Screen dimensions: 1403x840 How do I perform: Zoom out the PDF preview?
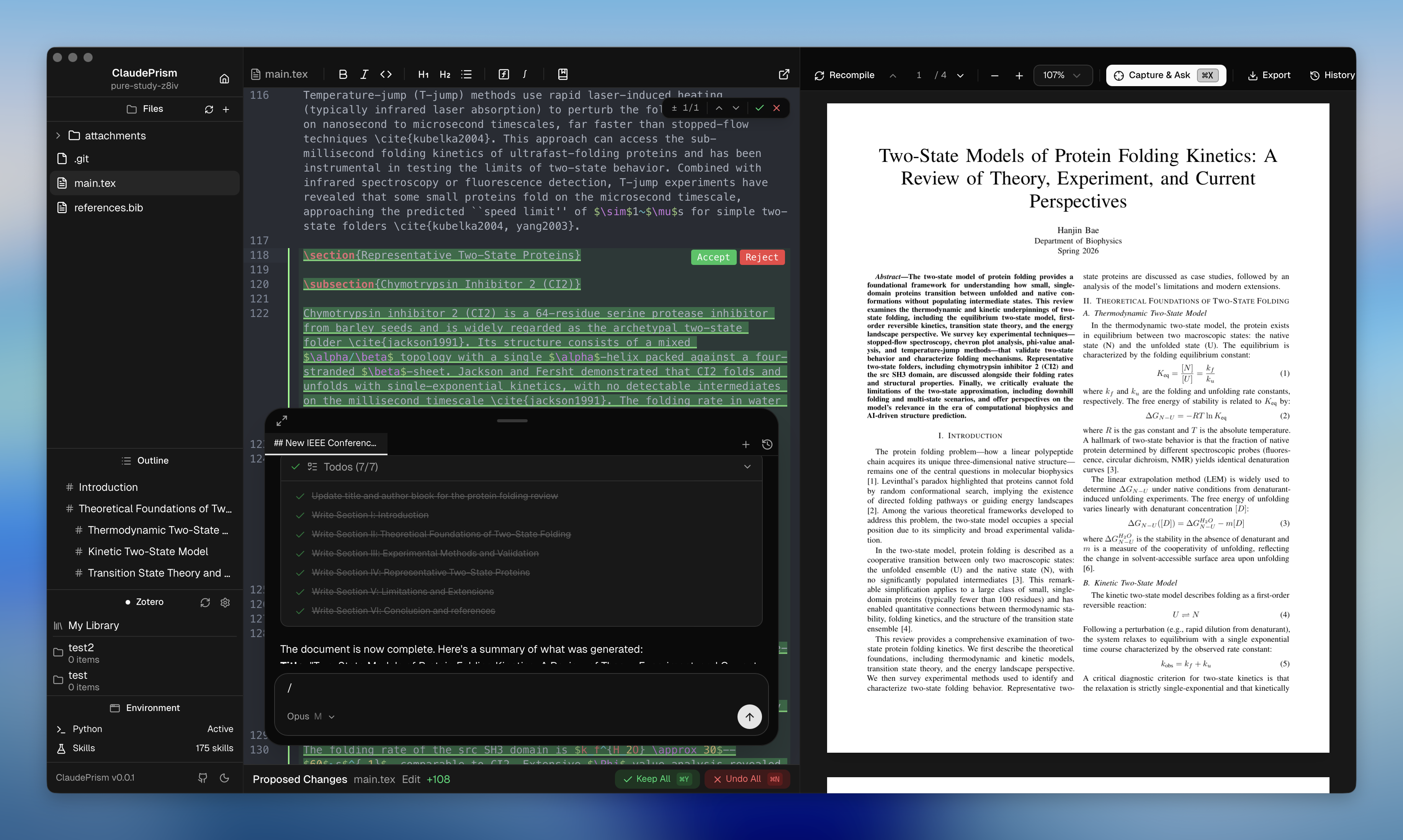click(994, 75)
